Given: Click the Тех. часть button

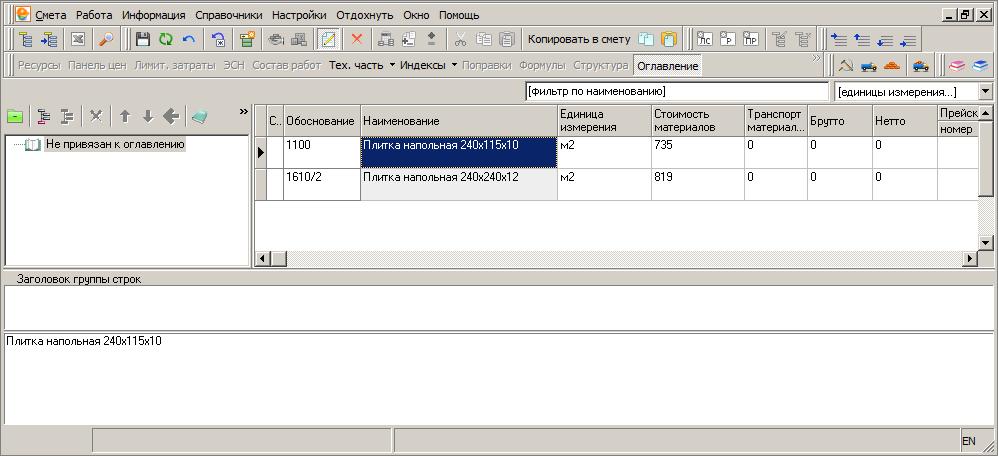Looking at the screenshot, I should 356,65.
